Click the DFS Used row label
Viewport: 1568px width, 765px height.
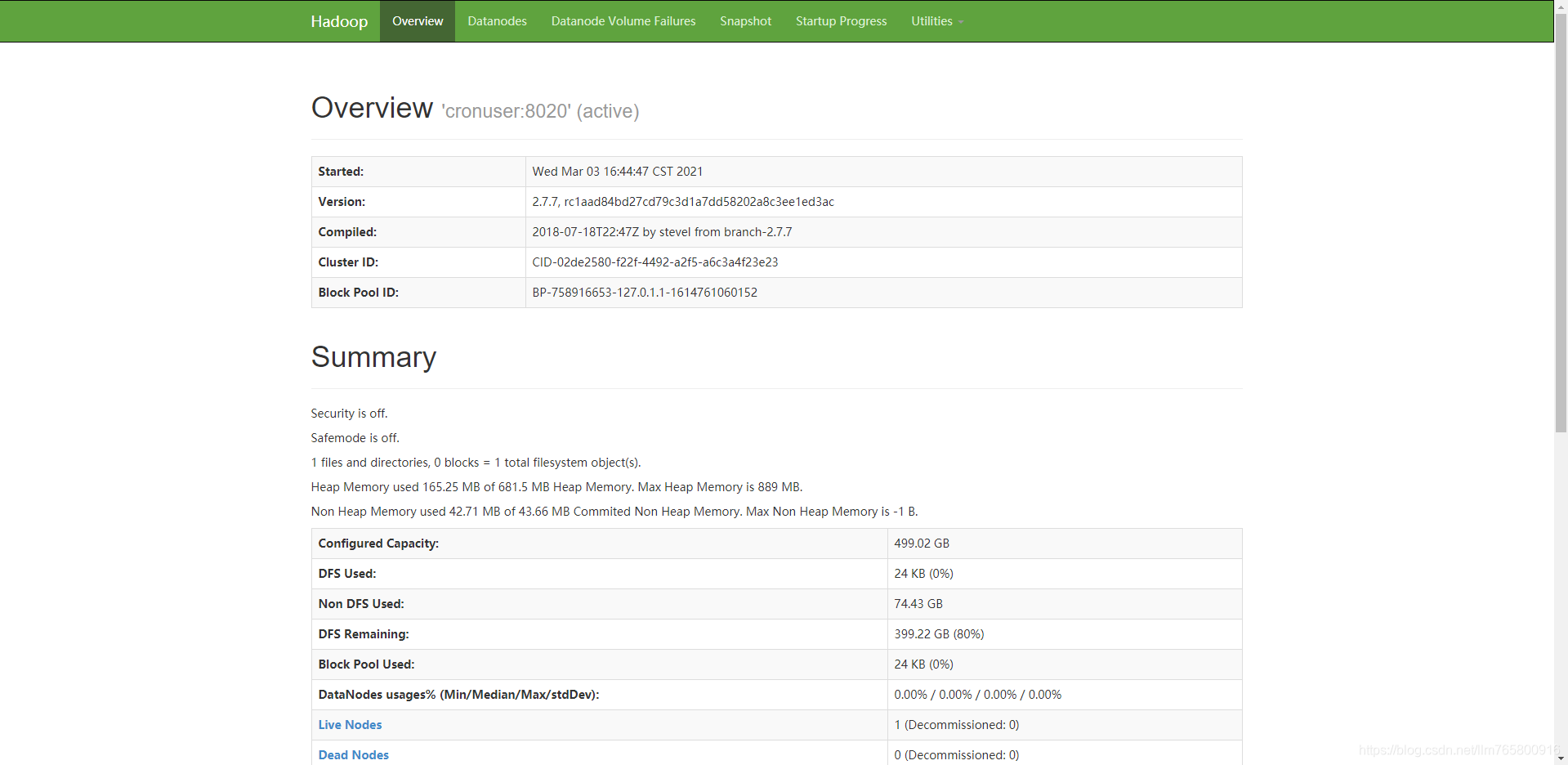[x=347, y=574]
